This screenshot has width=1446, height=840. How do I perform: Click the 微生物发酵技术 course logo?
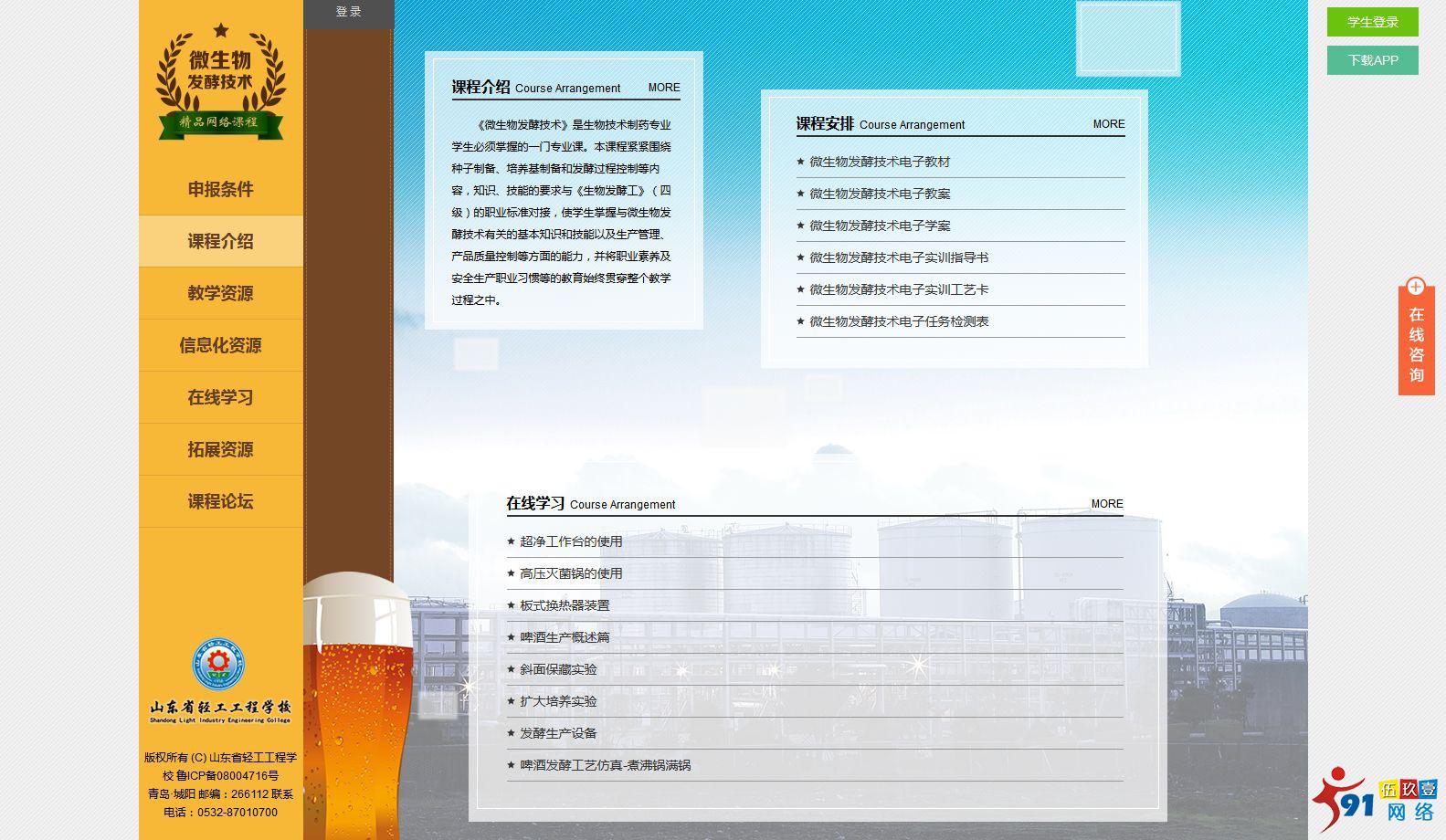coord(221,82)
